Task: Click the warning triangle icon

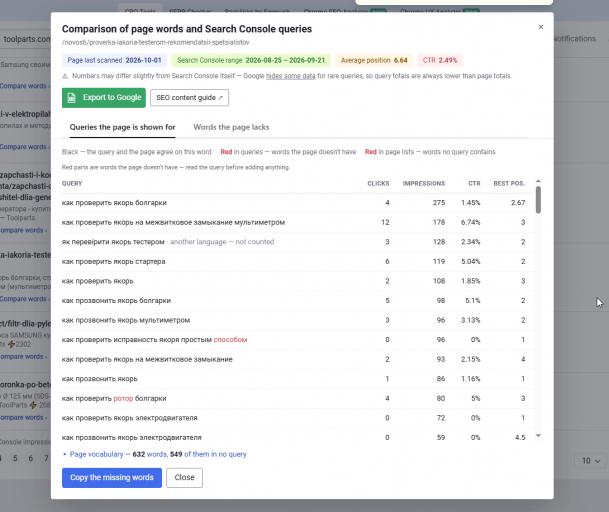Action: coord(65,76)
